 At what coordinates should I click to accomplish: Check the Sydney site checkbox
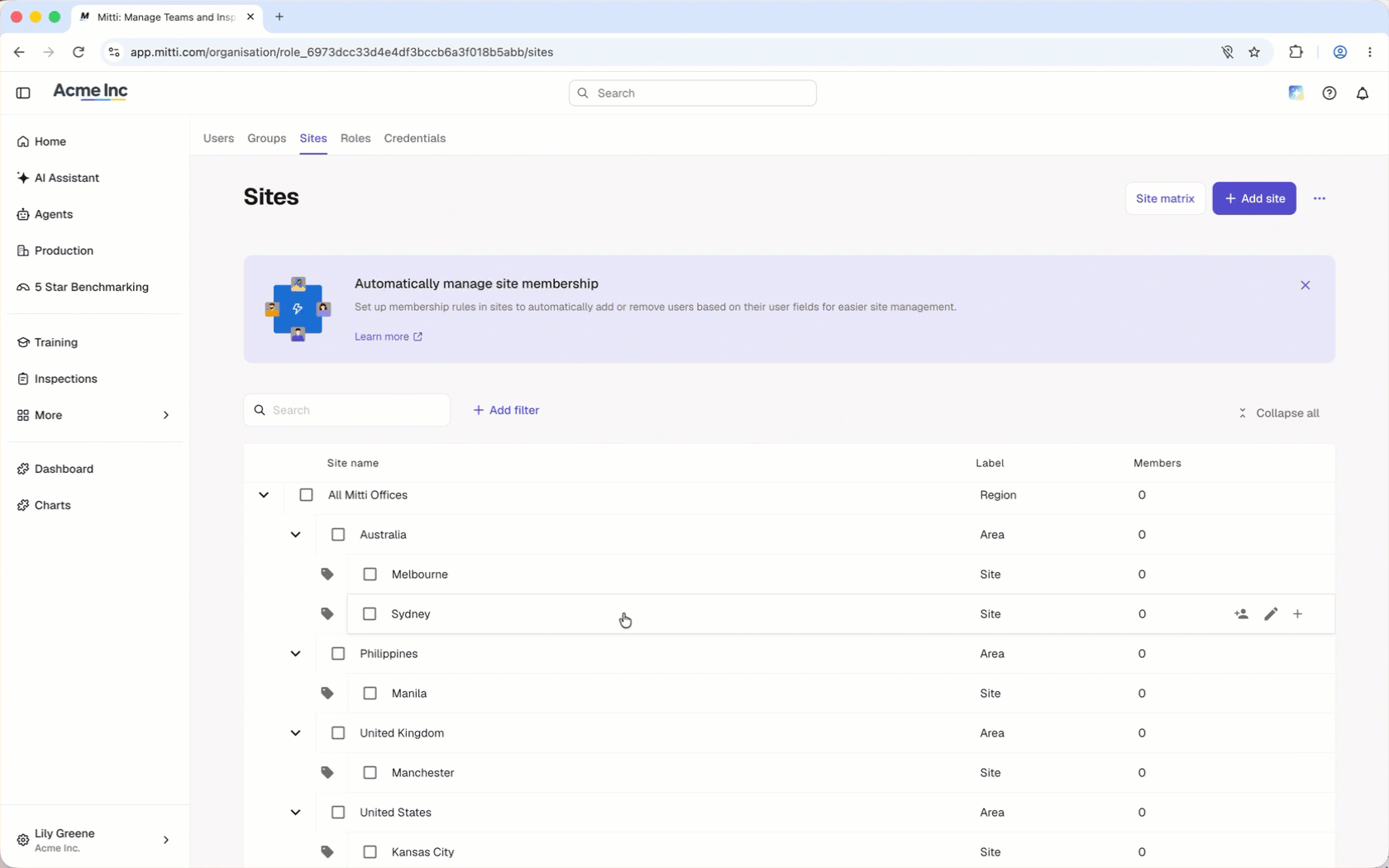point(370,614)
